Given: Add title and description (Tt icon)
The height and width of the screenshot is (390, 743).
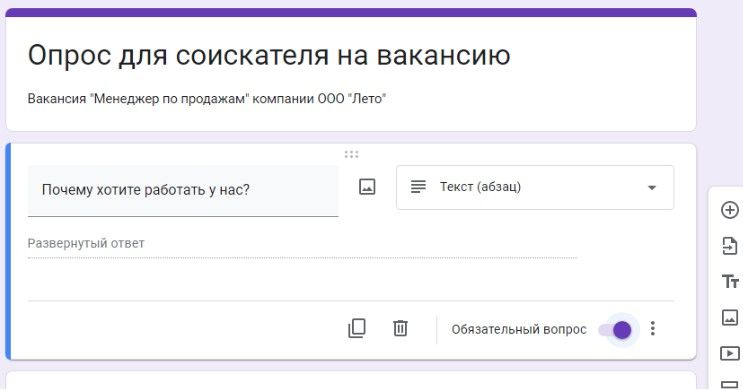Looking at the screenshot, I should (x=730, y=281).
